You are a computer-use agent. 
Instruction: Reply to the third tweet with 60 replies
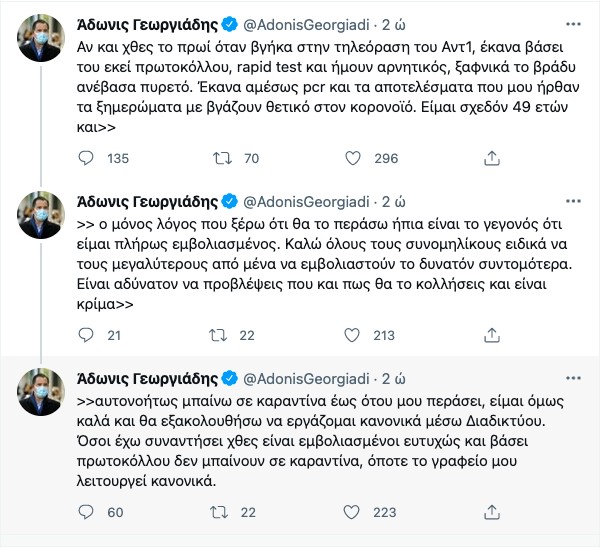tap(86, 512)
